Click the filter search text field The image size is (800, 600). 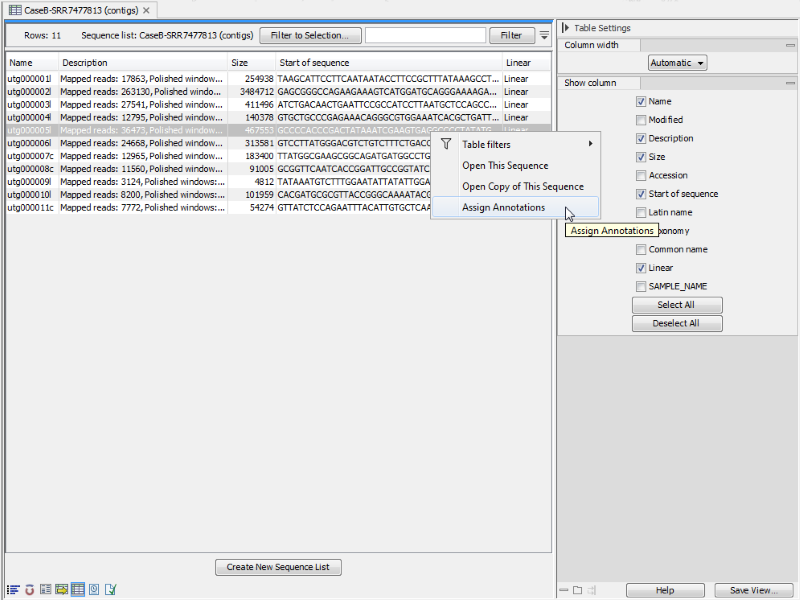pos(425,34)
